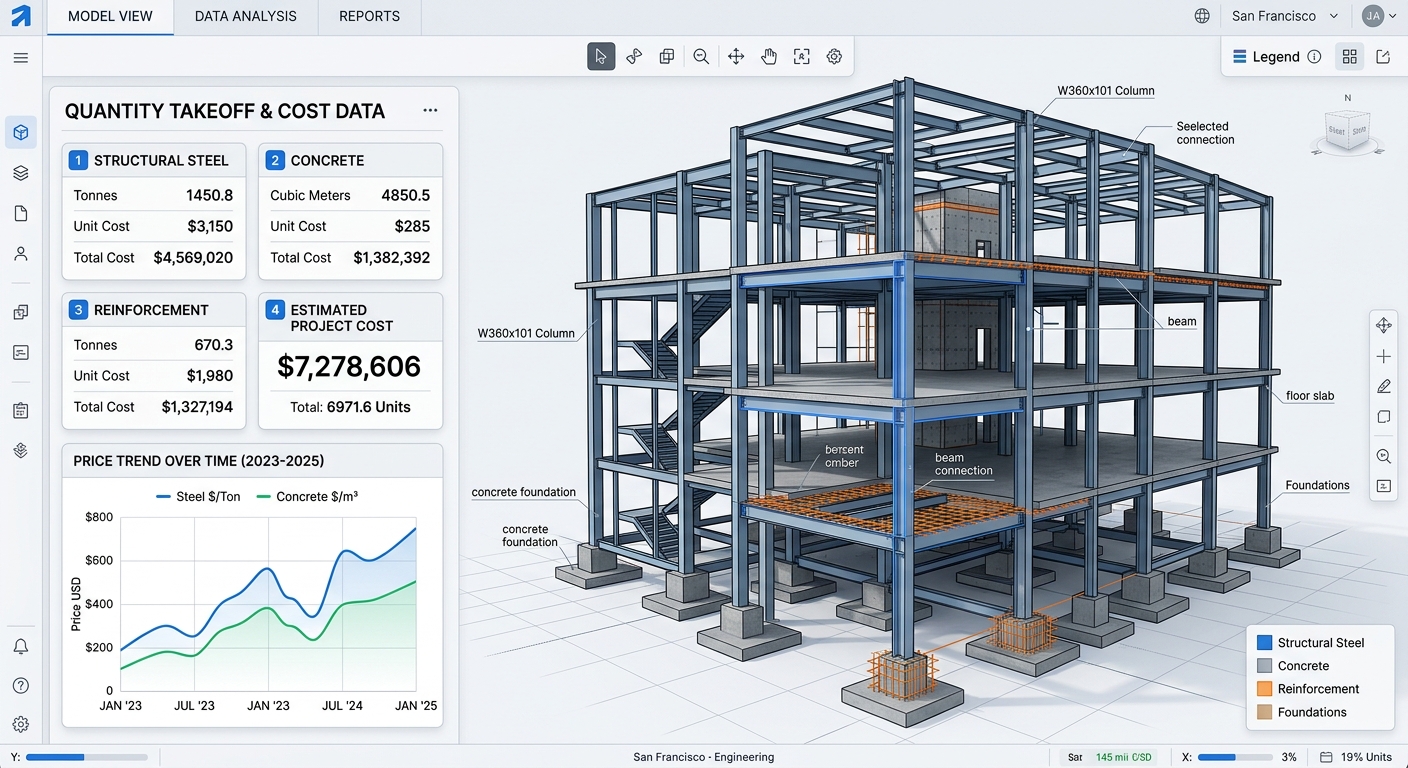Click the Reinforcement orange legend swatch

pyautogui.click(x=1264, y=689)
